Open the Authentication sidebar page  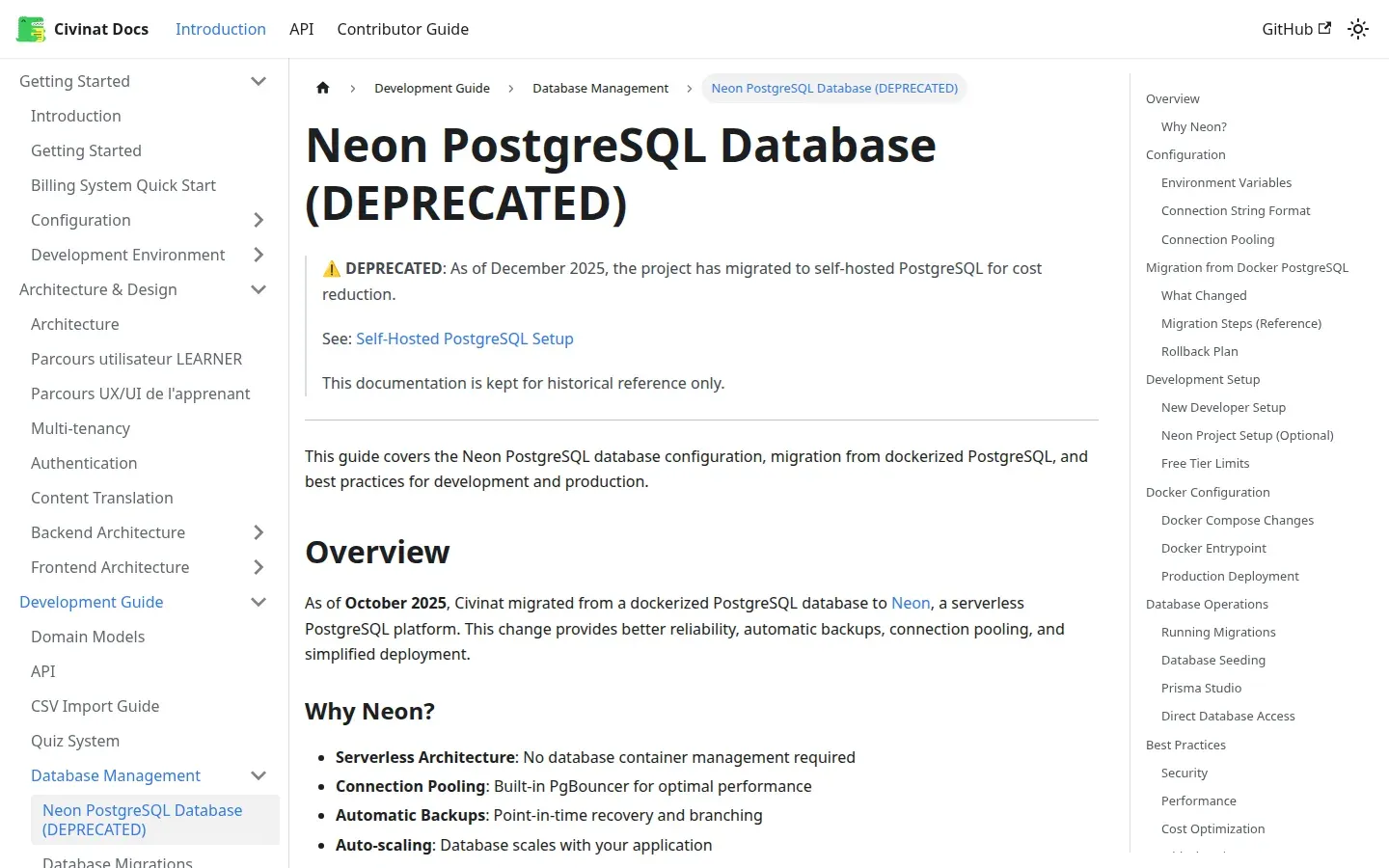[x=84, y=463]
